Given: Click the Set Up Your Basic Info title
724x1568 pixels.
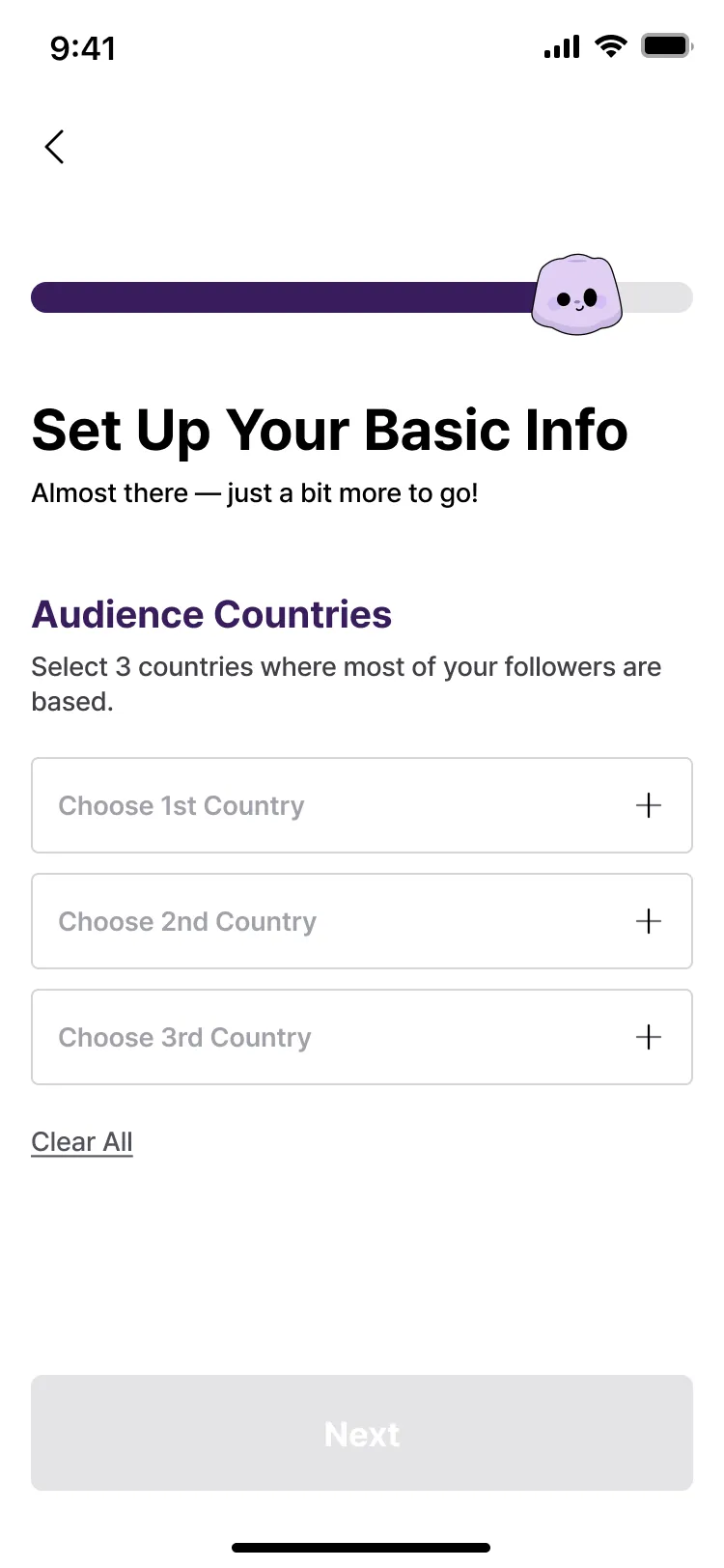Looking at the screenshot, I should (x=329, y=430).
